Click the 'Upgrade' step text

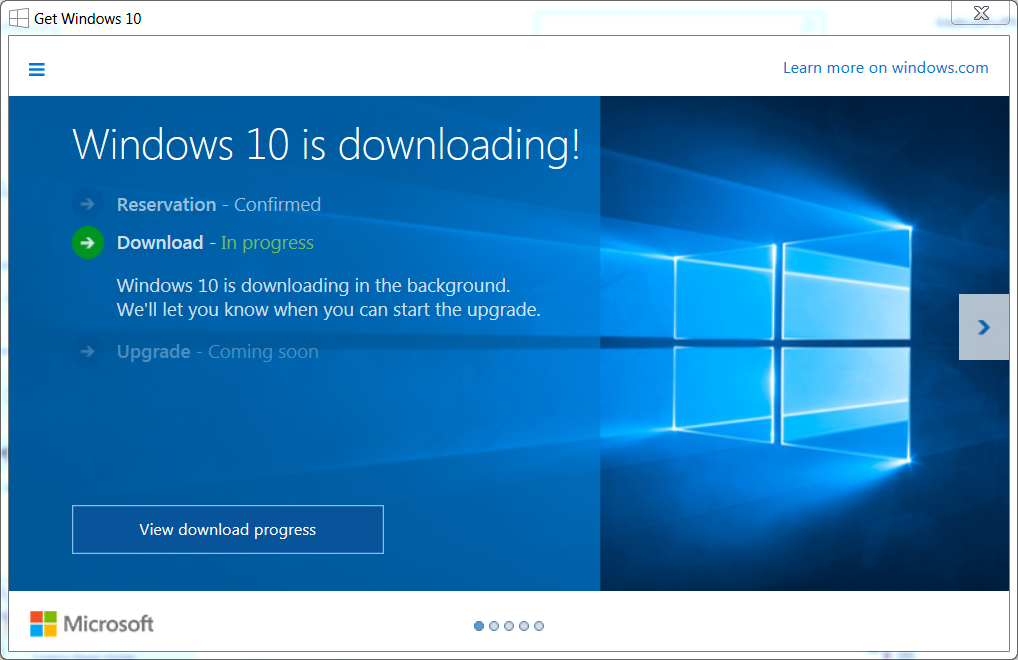153,352
